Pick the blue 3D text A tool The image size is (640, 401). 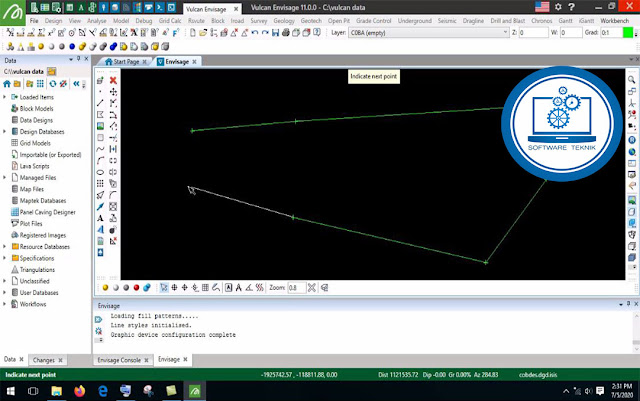click(100, 229)
